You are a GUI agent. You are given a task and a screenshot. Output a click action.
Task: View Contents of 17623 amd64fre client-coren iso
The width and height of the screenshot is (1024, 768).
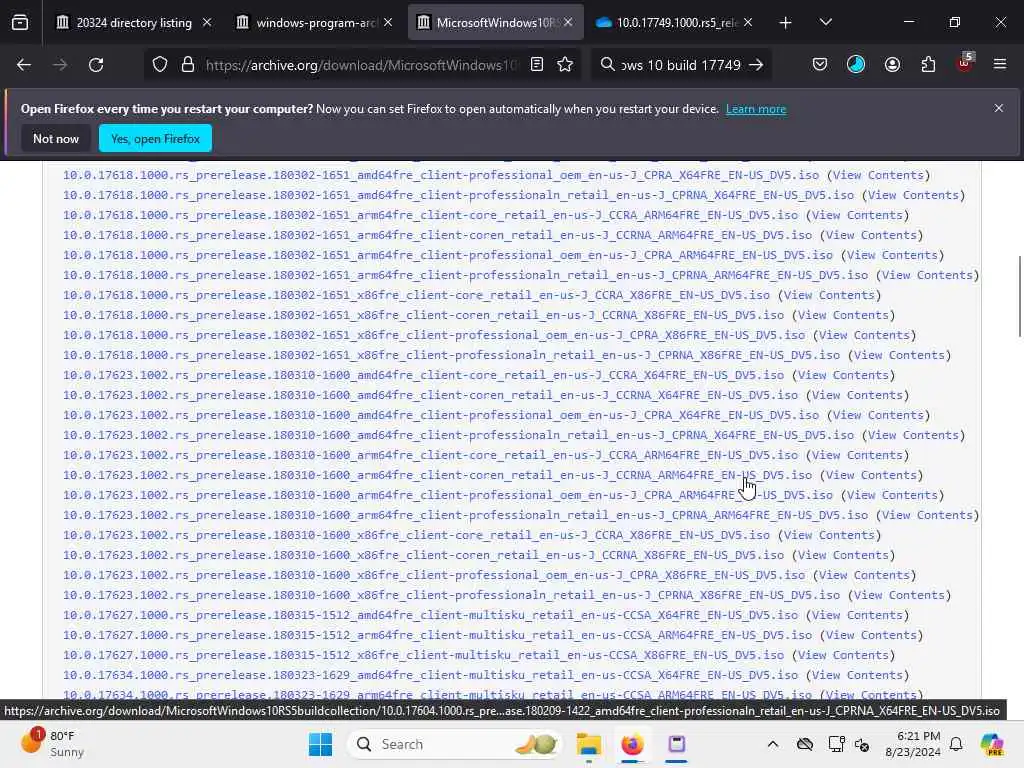coord(857,395)
